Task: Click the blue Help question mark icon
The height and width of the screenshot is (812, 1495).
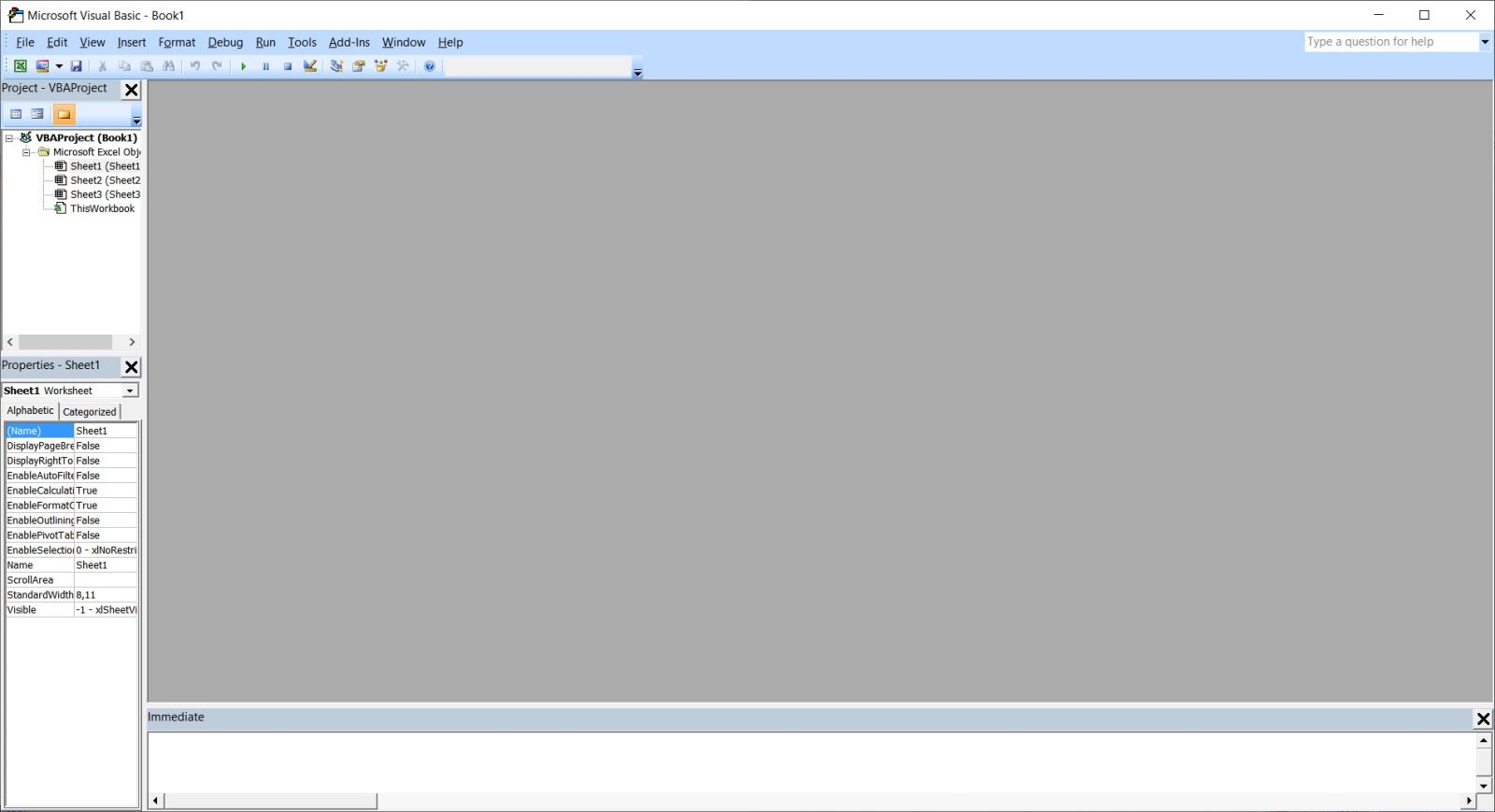Action: [430, 66]
